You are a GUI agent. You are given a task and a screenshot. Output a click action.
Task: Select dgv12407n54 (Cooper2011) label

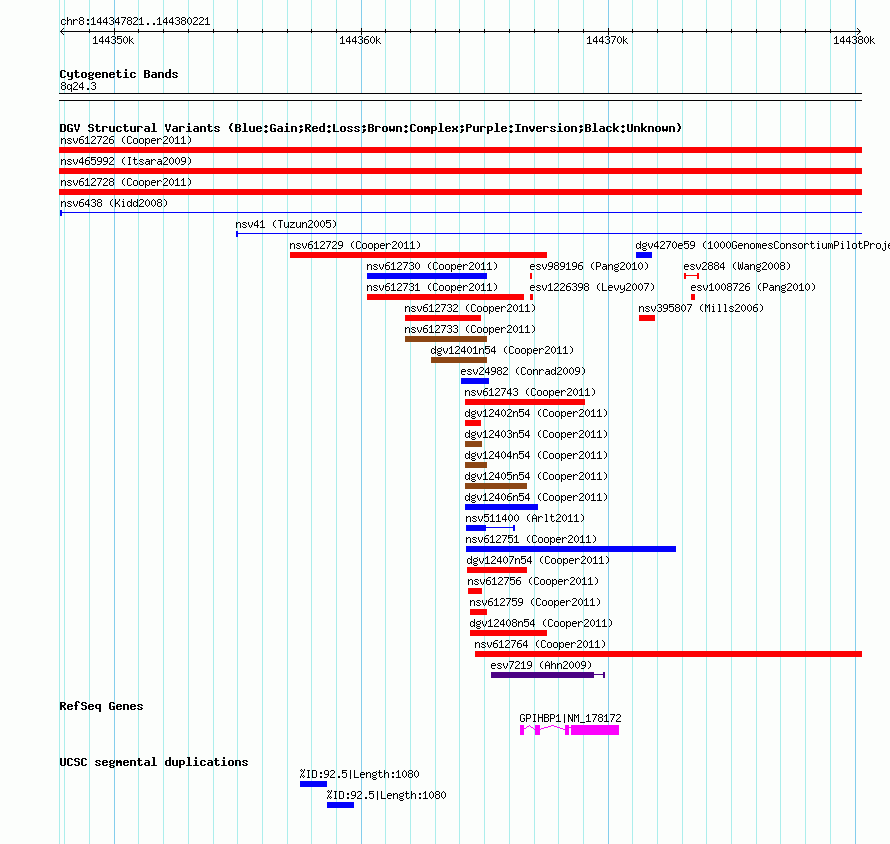[x=538, y=560]
